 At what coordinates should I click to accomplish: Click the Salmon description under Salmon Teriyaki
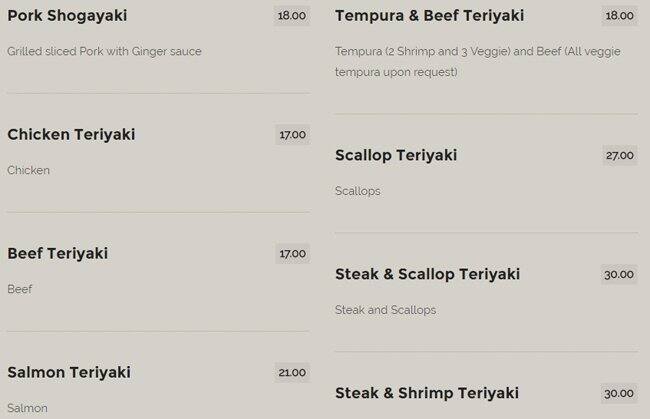pyautogui.click(x=27, y=408)
